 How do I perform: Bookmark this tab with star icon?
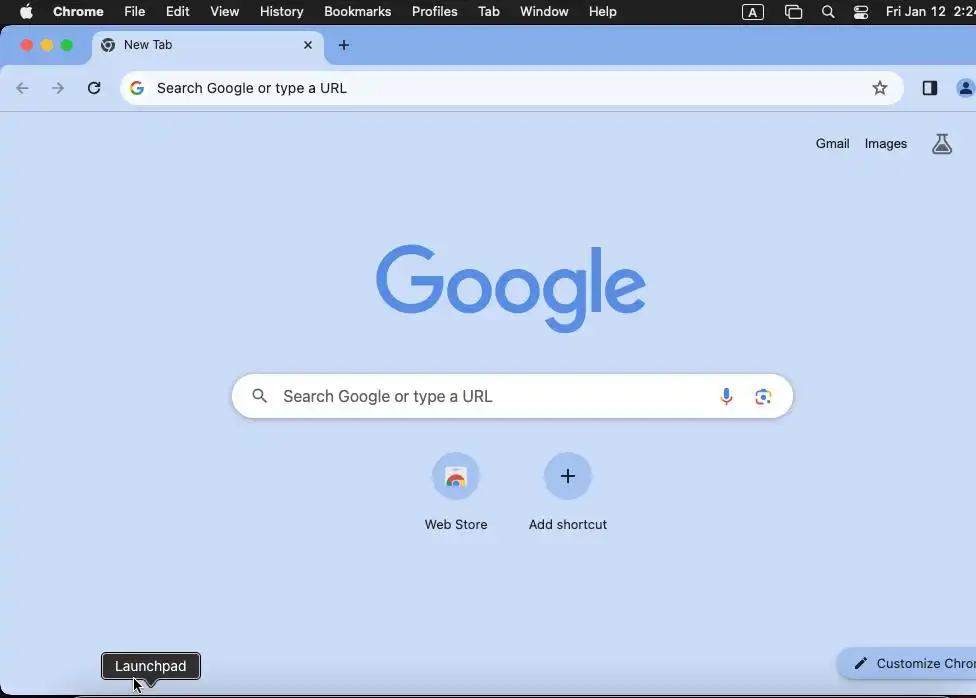[880, 88]
